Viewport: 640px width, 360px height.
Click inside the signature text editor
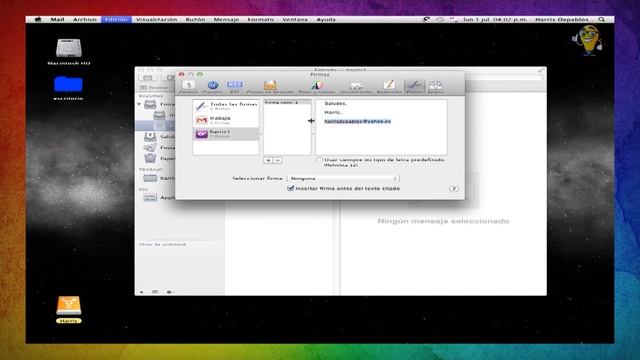click(x=381, y=127)
